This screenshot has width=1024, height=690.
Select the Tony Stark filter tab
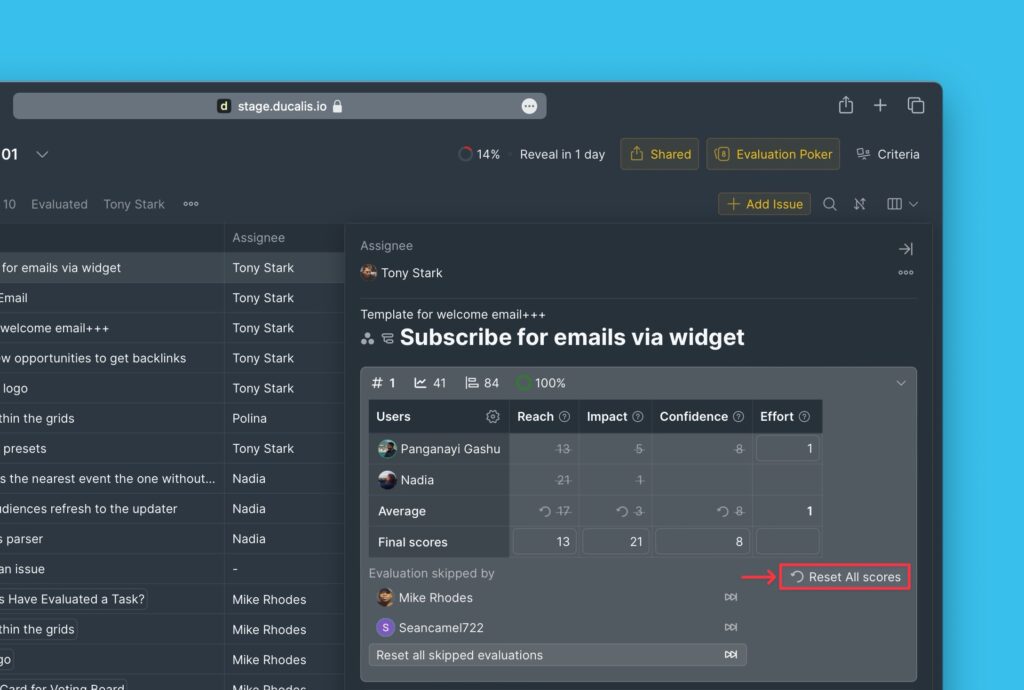(134, 204)
